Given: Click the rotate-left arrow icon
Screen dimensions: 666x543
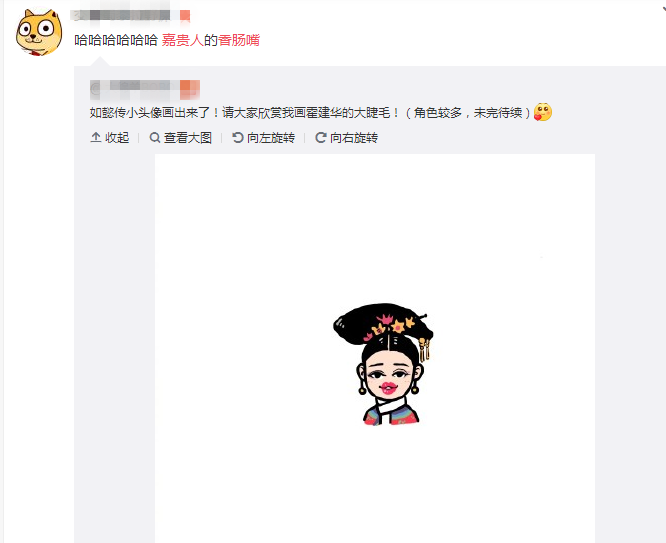Looking at the screenshot, I should pos(237,137).
